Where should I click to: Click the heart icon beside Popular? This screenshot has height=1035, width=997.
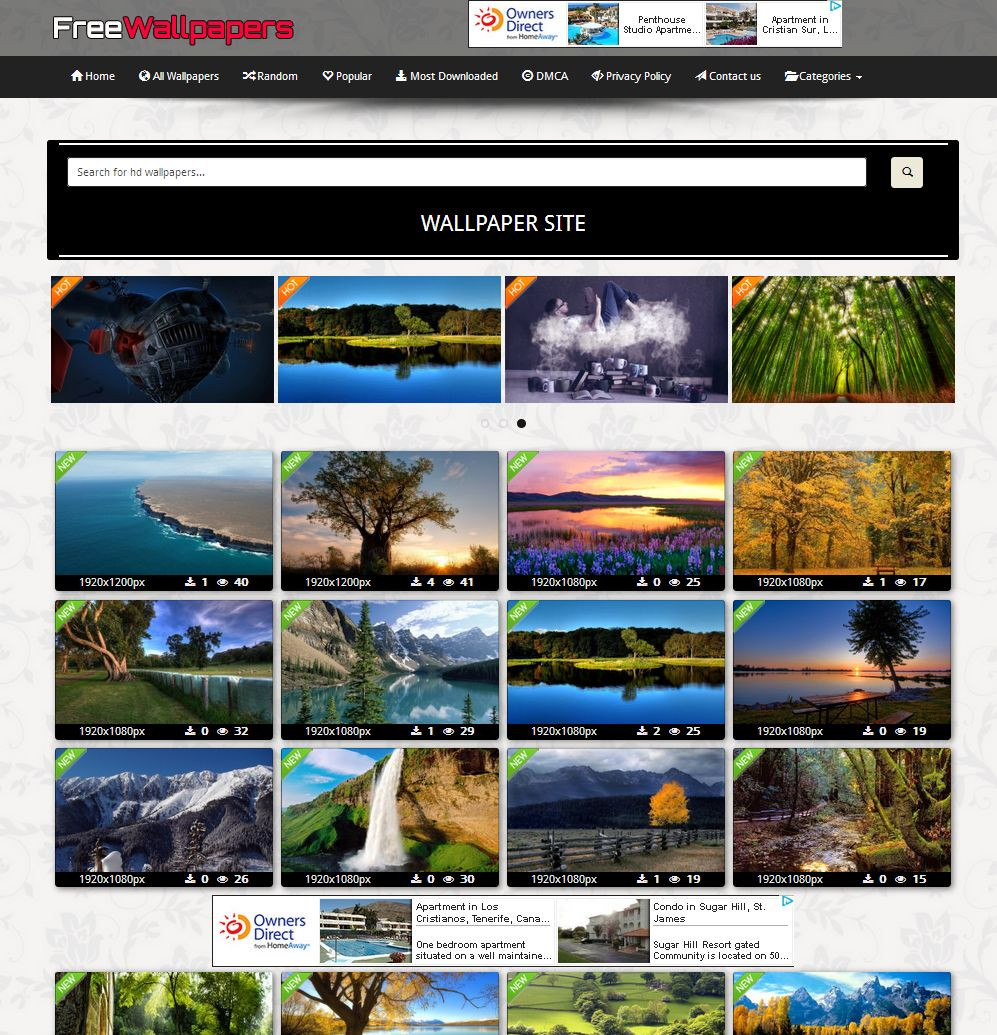point(327,76)
